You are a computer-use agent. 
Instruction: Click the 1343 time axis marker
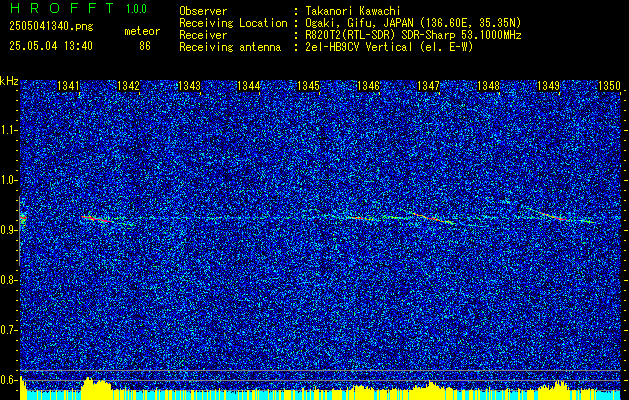pos(189,86)
